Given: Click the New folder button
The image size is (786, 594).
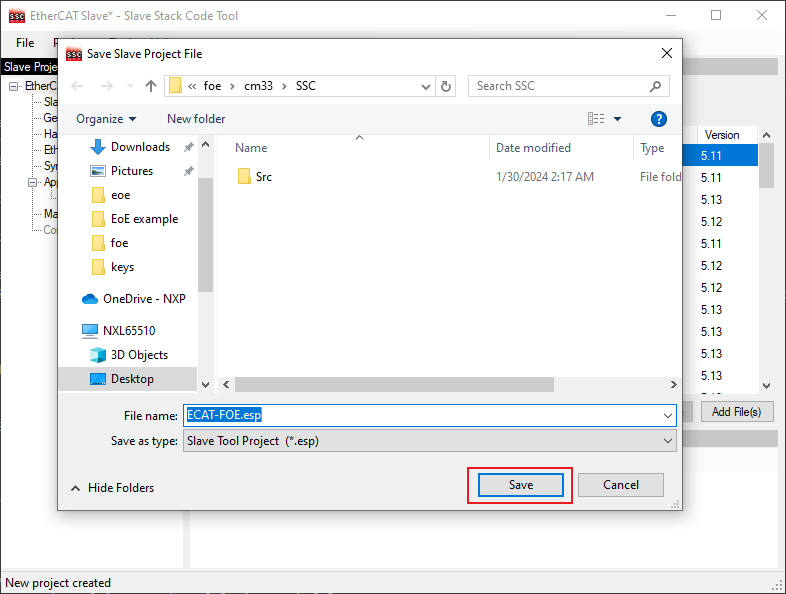Looking at the screenshot, I should [196, 119].
